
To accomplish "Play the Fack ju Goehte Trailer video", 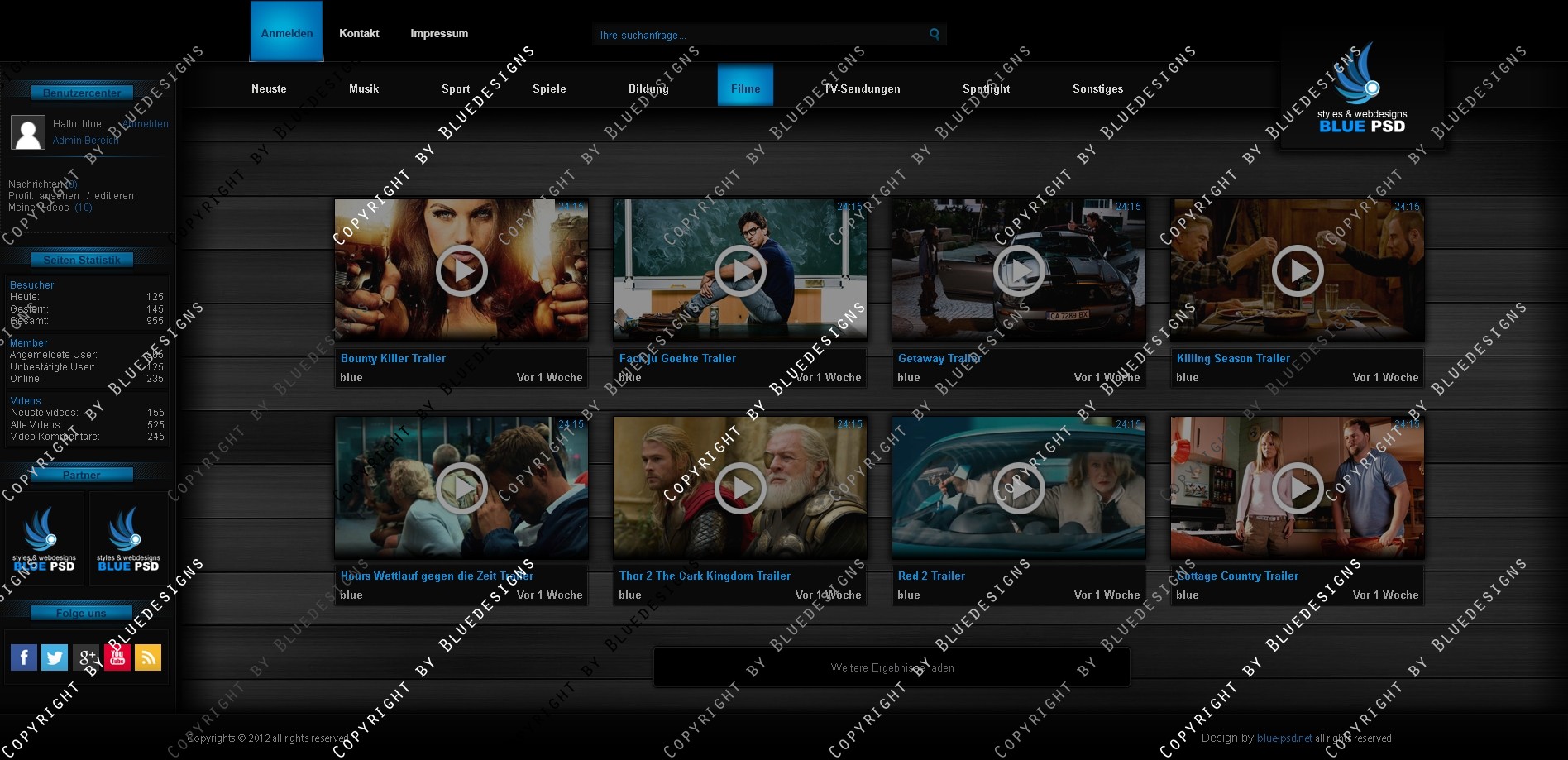I will [740, 270].
